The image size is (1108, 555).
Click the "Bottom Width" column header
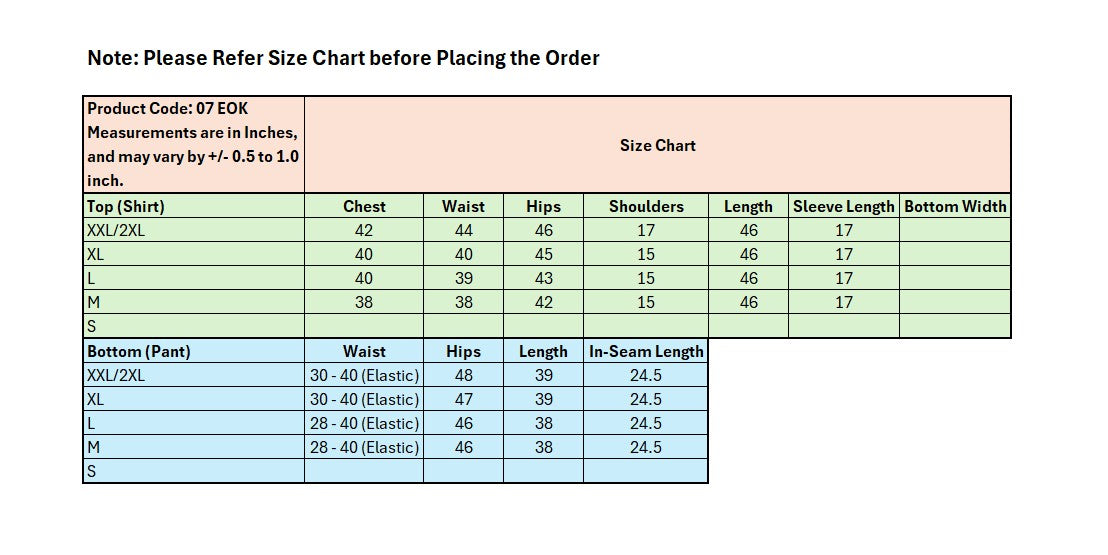pyautogui.click(x=955, y=206)
